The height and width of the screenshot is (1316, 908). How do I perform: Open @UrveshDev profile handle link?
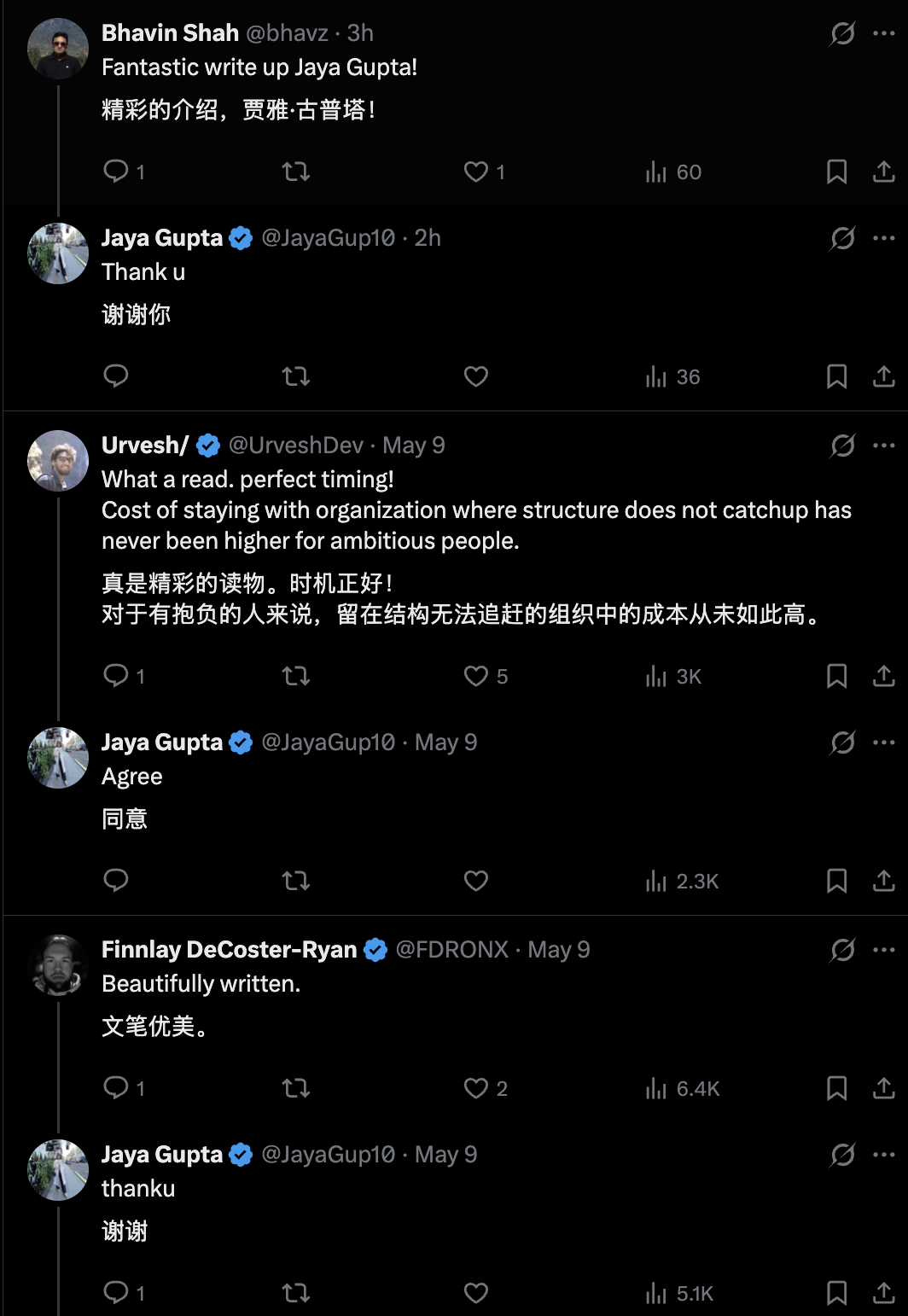click(296, 445)
